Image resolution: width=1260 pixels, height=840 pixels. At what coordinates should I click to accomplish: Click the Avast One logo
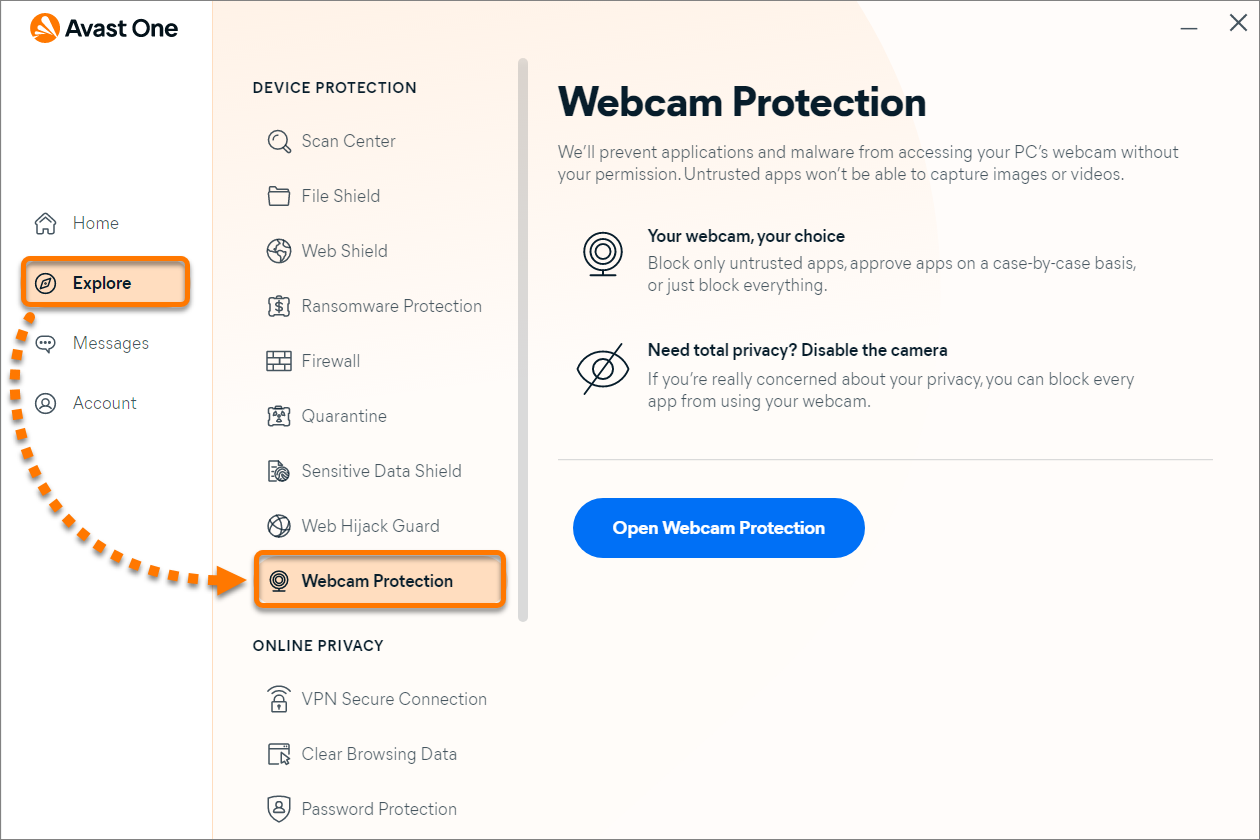tap(104, 28)
